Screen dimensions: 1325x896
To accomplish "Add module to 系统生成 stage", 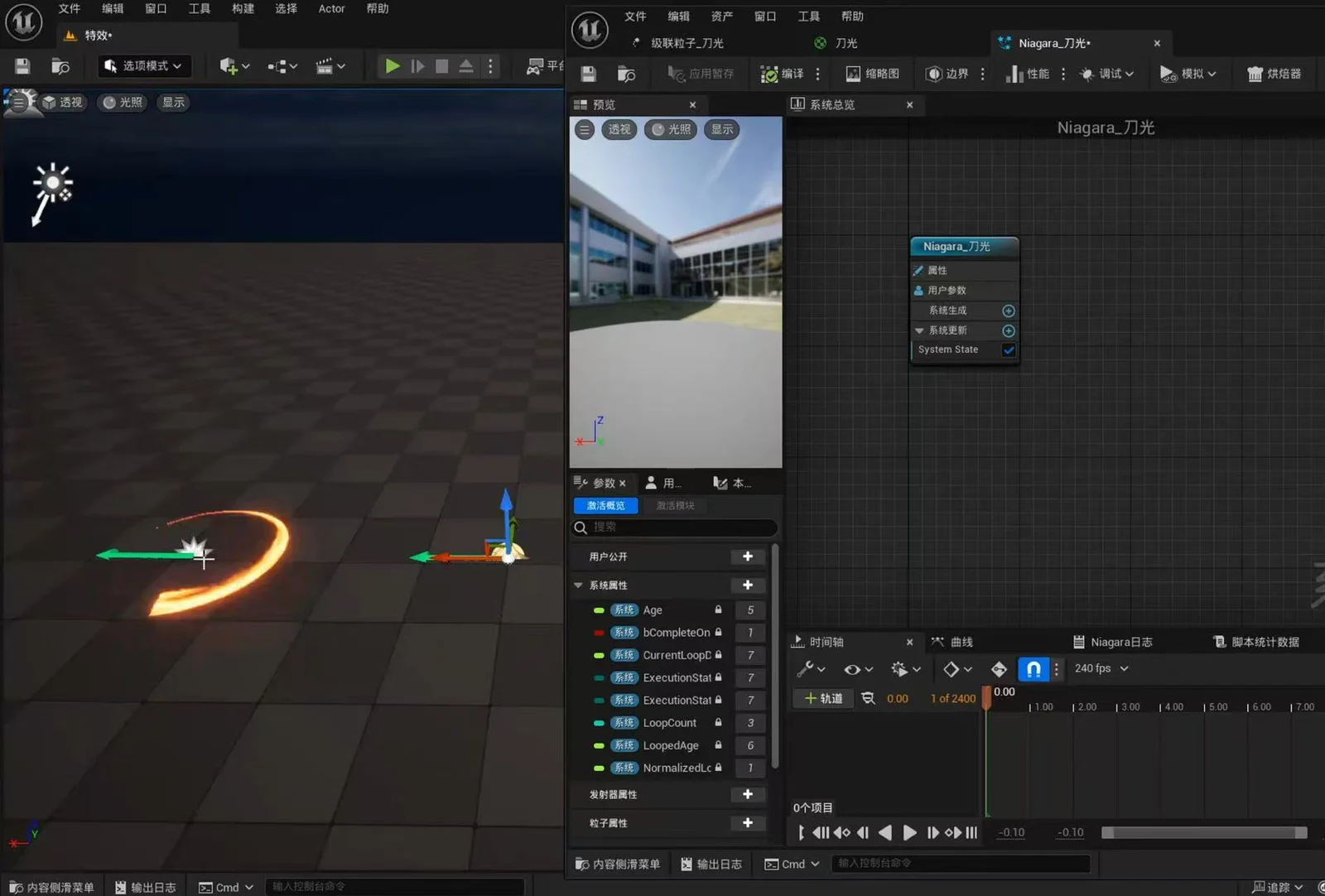I will (1009, 311).
